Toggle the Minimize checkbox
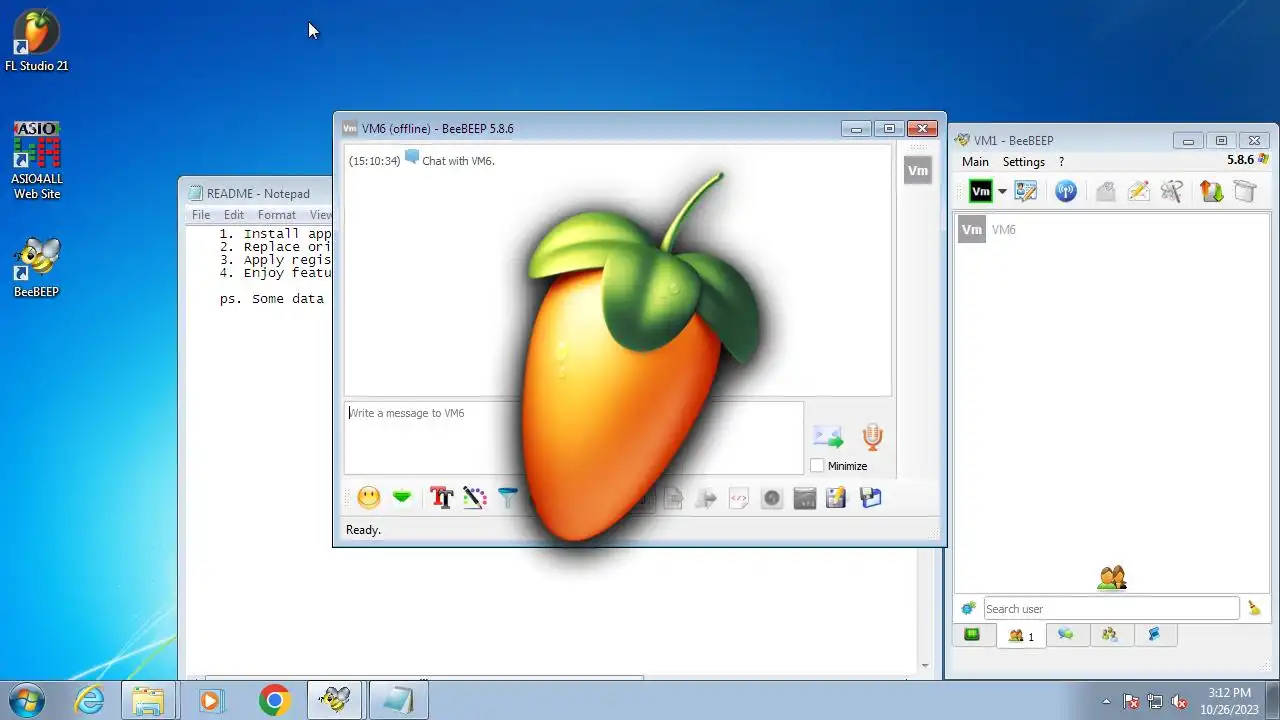 (x=817, y=466)
